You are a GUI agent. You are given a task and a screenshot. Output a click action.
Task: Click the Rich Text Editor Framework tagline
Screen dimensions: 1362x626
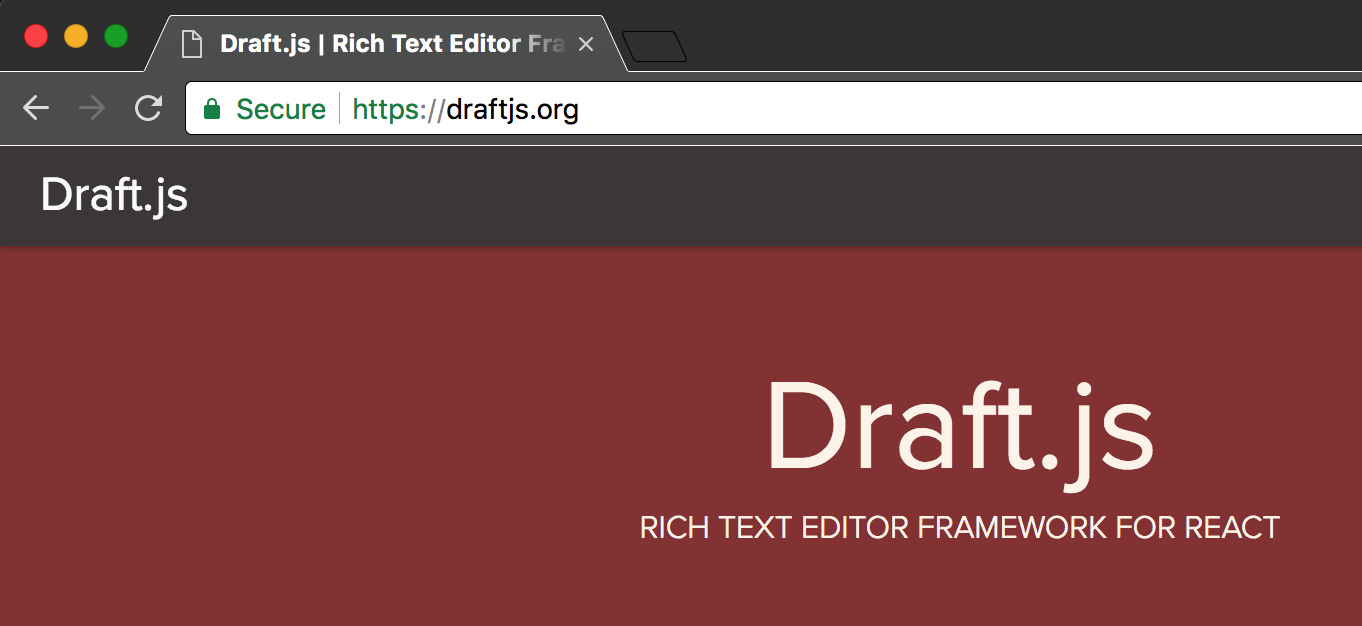click(960, 527)
